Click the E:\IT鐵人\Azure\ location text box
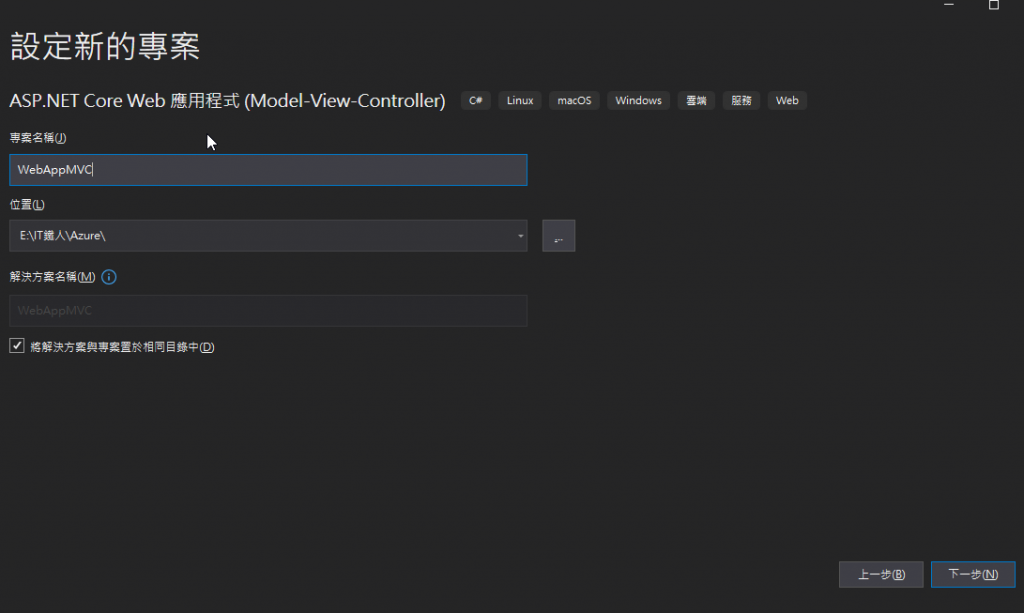This screenshot has width=1024, height=613. click(x=260, y=236)
